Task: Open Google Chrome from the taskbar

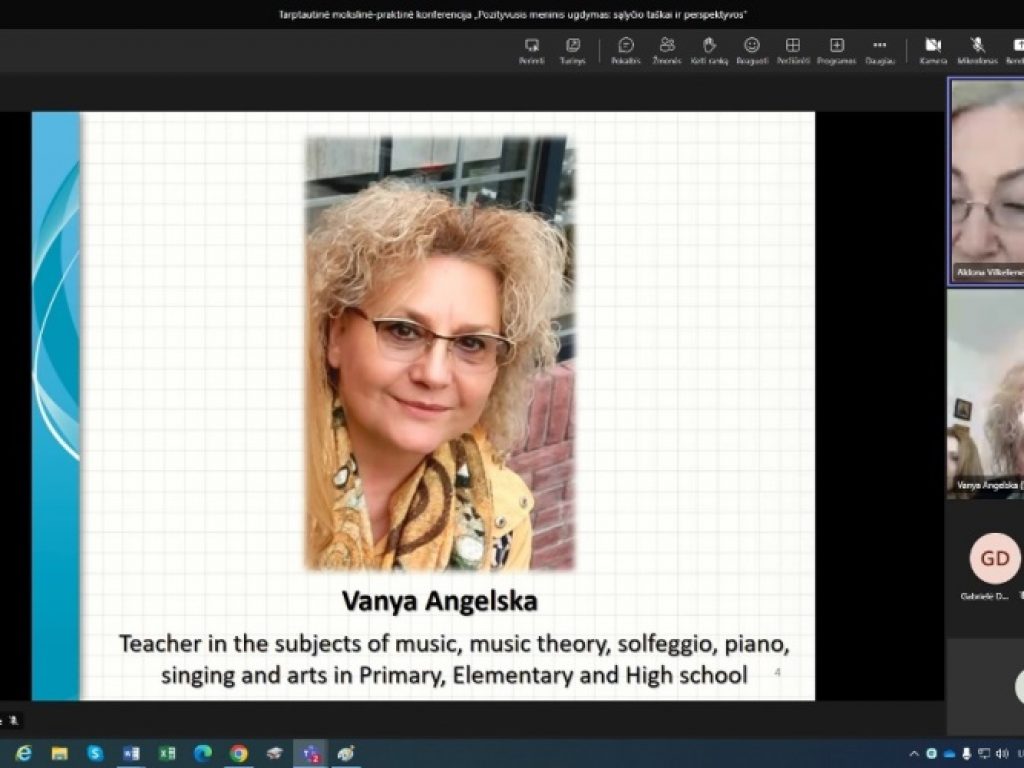Action: 239,754
